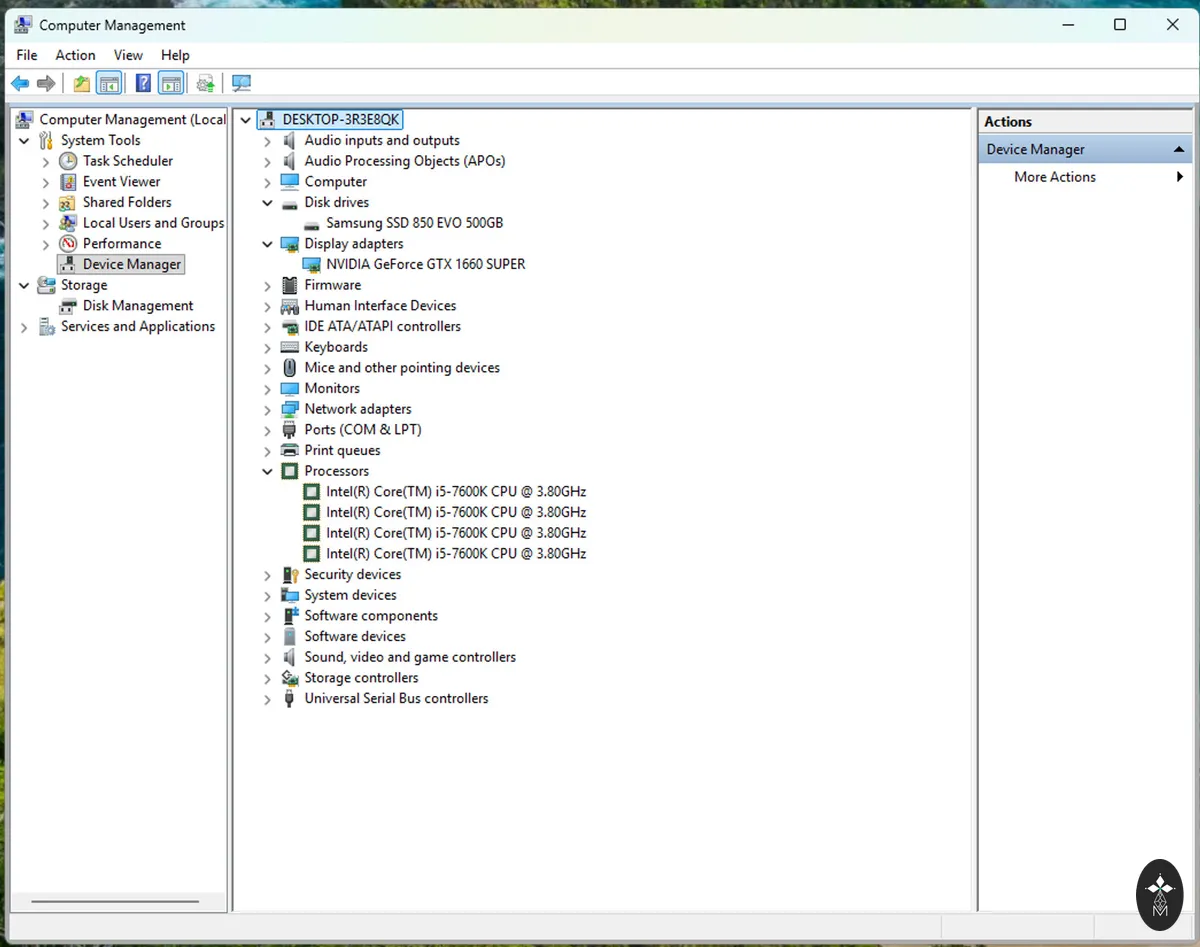Click the Audio inputs and outputs speaker icon
The width and height of the screenshot is (1200, 947).
coord(290,141)
